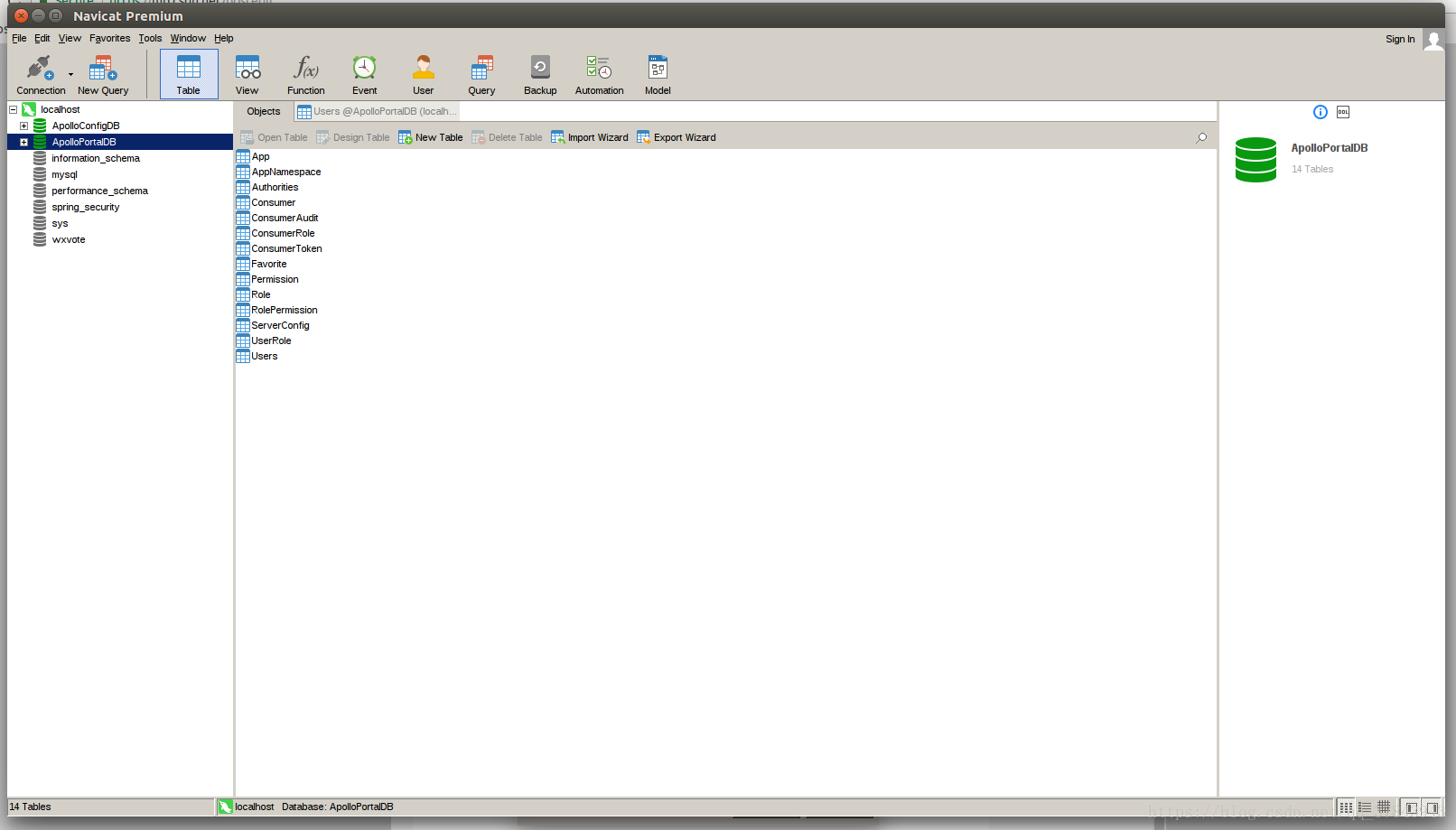This screenshot has height=830, width=1456.
Task: Switch to View objects
Action: 247,74
